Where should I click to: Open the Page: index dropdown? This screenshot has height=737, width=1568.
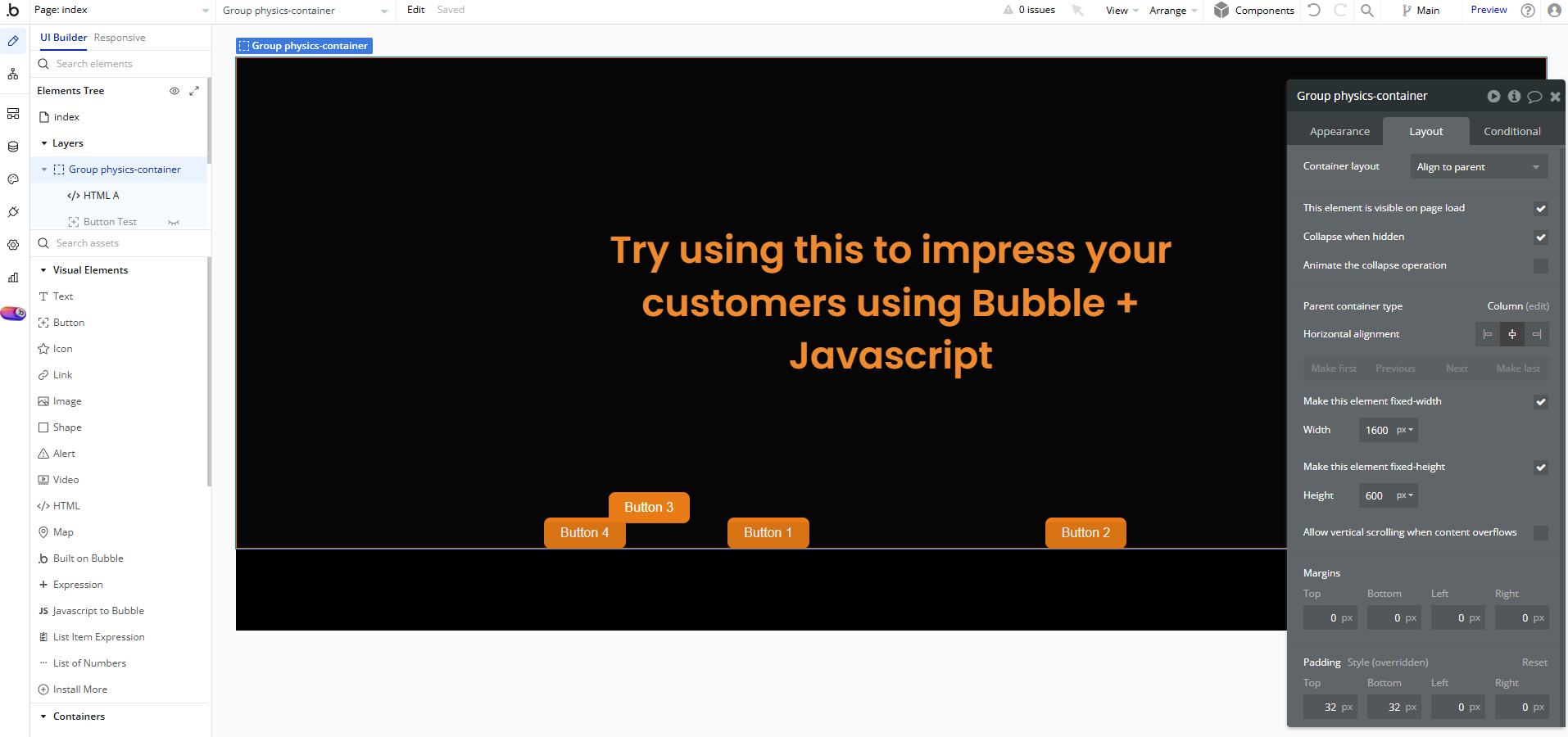[x=121, y=10]
